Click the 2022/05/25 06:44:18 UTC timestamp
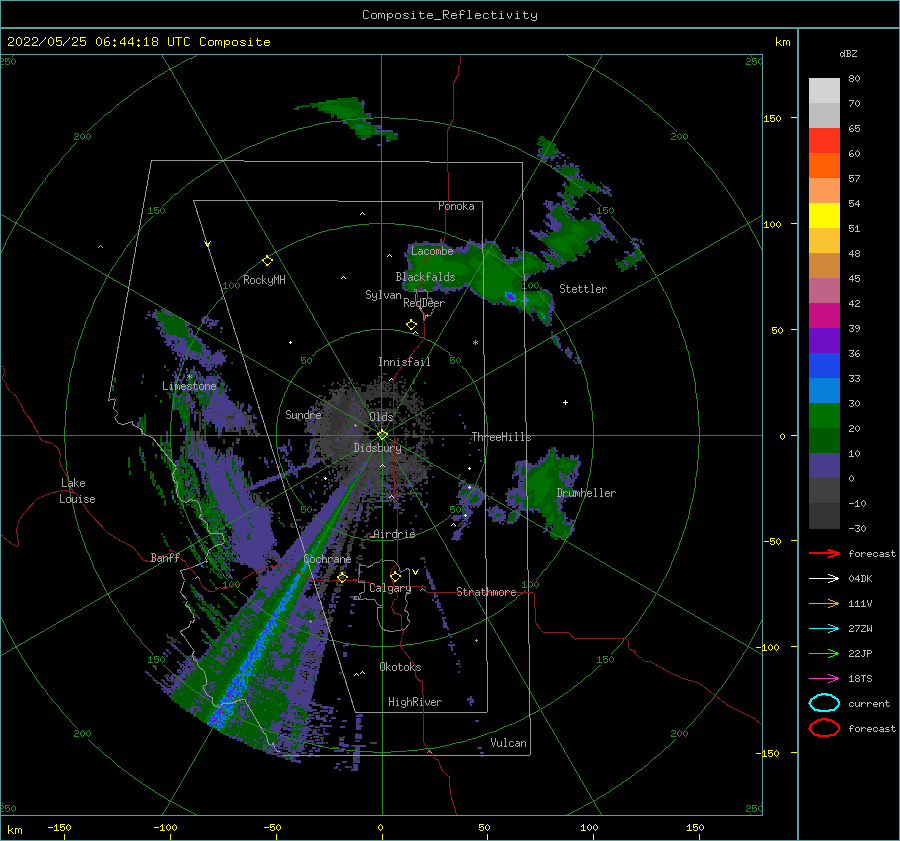The width and height of the screenshot is (900, 841). [x=99, y=42]
